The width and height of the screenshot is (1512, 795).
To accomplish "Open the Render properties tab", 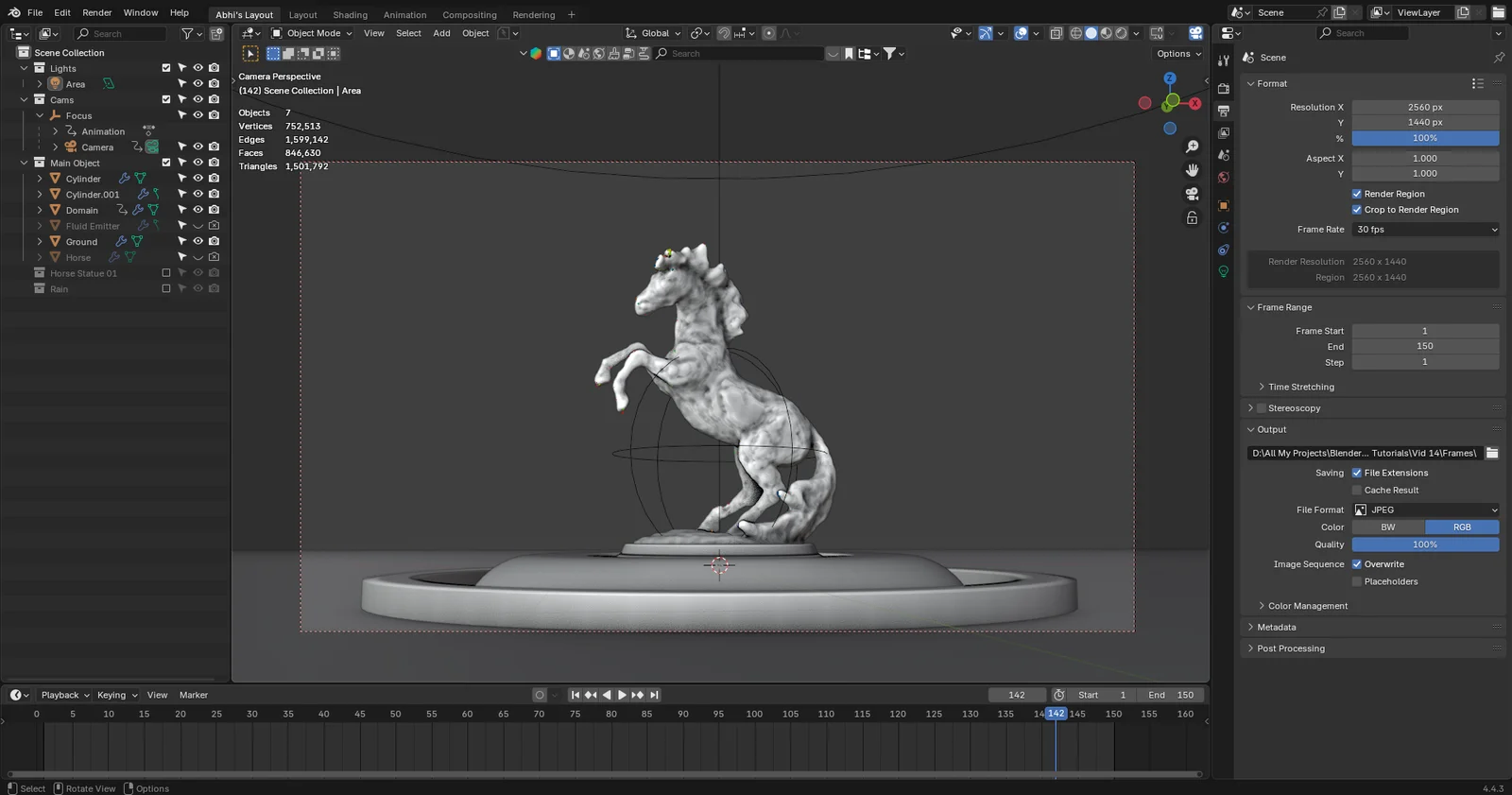I will click(x=1224, y=89).
